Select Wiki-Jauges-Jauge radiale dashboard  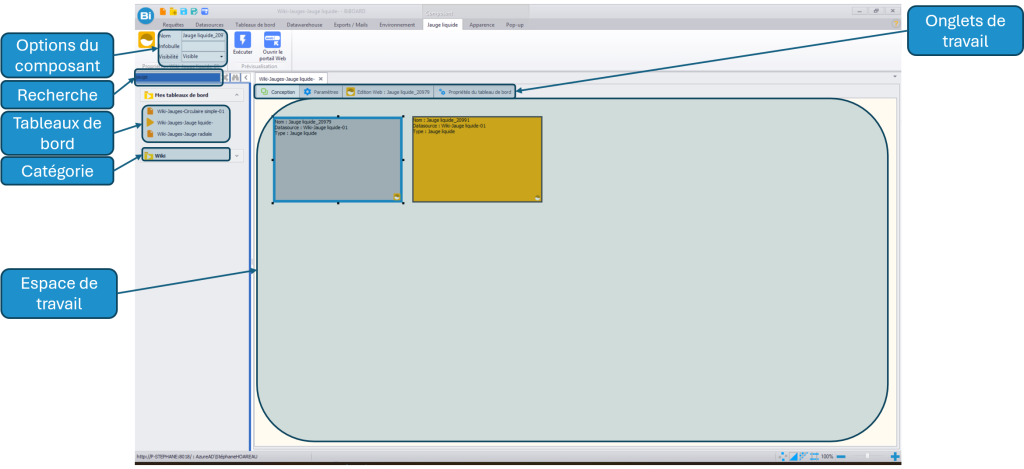180,133
